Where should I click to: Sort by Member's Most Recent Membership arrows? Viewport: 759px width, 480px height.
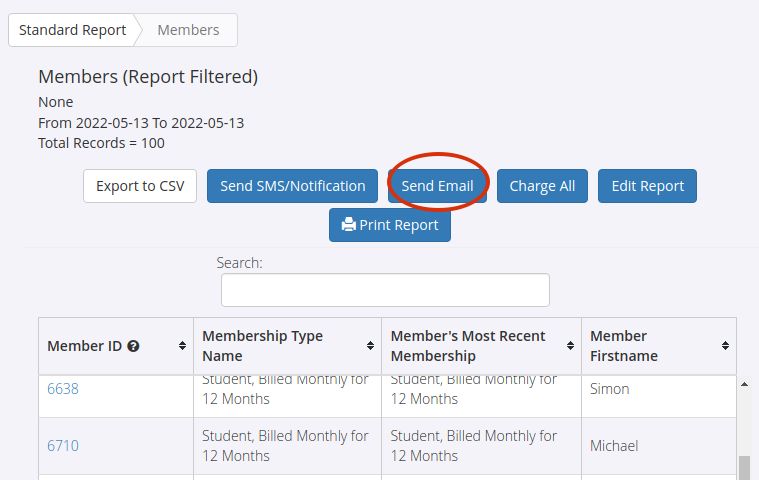pyautogui.click(x=570, y=345)
